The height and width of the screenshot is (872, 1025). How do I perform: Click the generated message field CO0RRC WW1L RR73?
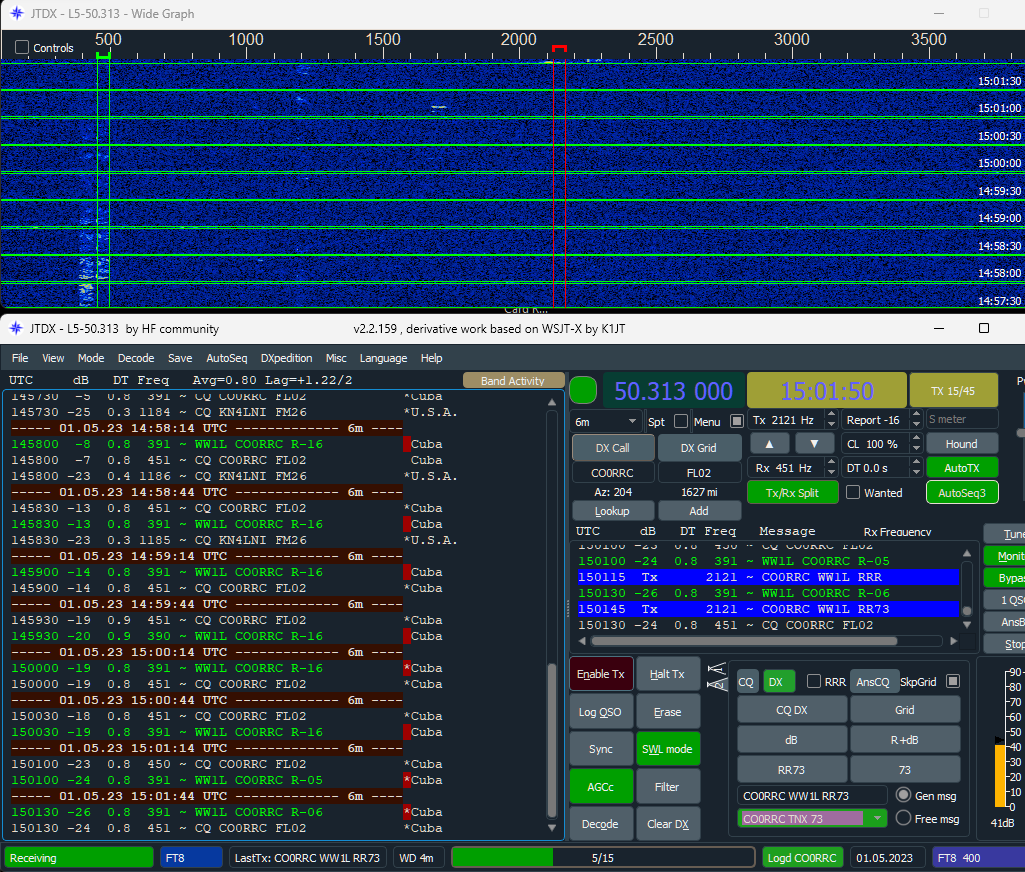point(814,796)
